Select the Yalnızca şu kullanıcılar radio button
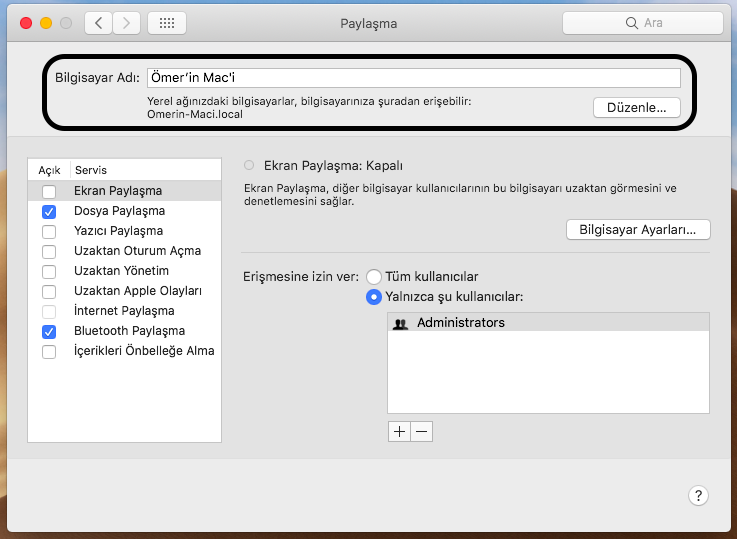 click(374, 297)
